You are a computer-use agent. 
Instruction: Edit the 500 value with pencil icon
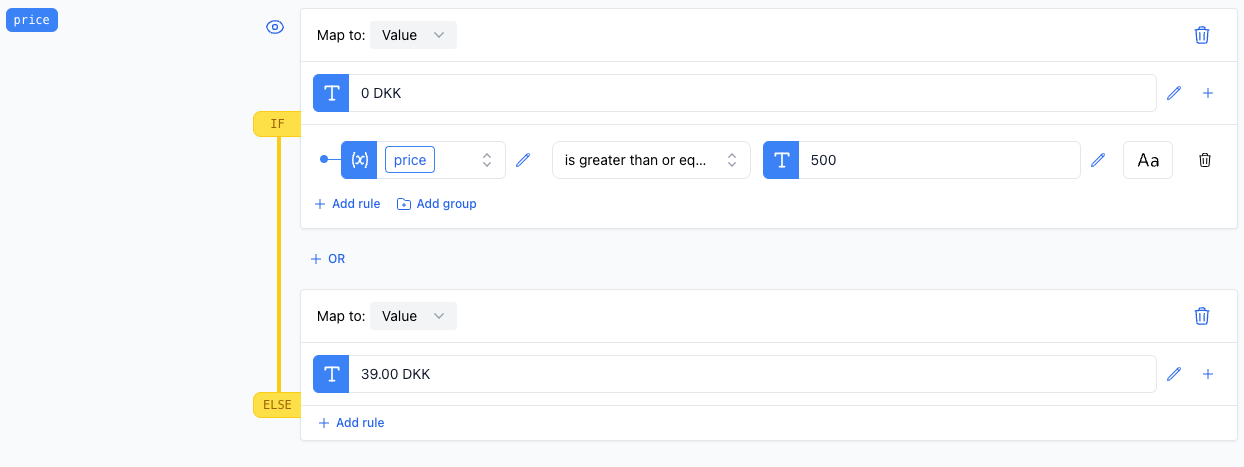pyautogui.click(x=1098, y=160)
